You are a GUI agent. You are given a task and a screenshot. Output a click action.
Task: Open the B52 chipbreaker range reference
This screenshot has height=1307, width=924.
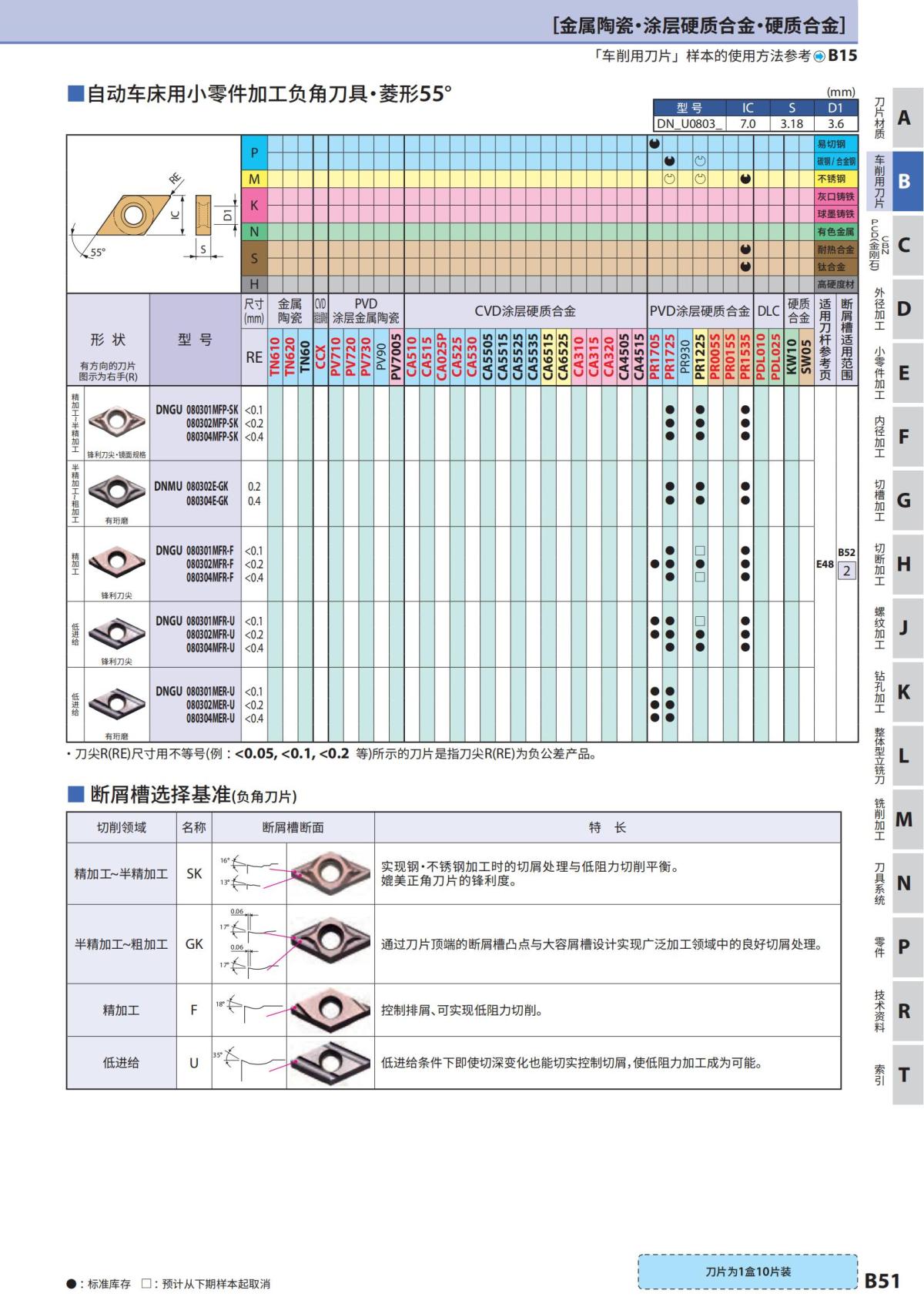point(846,552)
